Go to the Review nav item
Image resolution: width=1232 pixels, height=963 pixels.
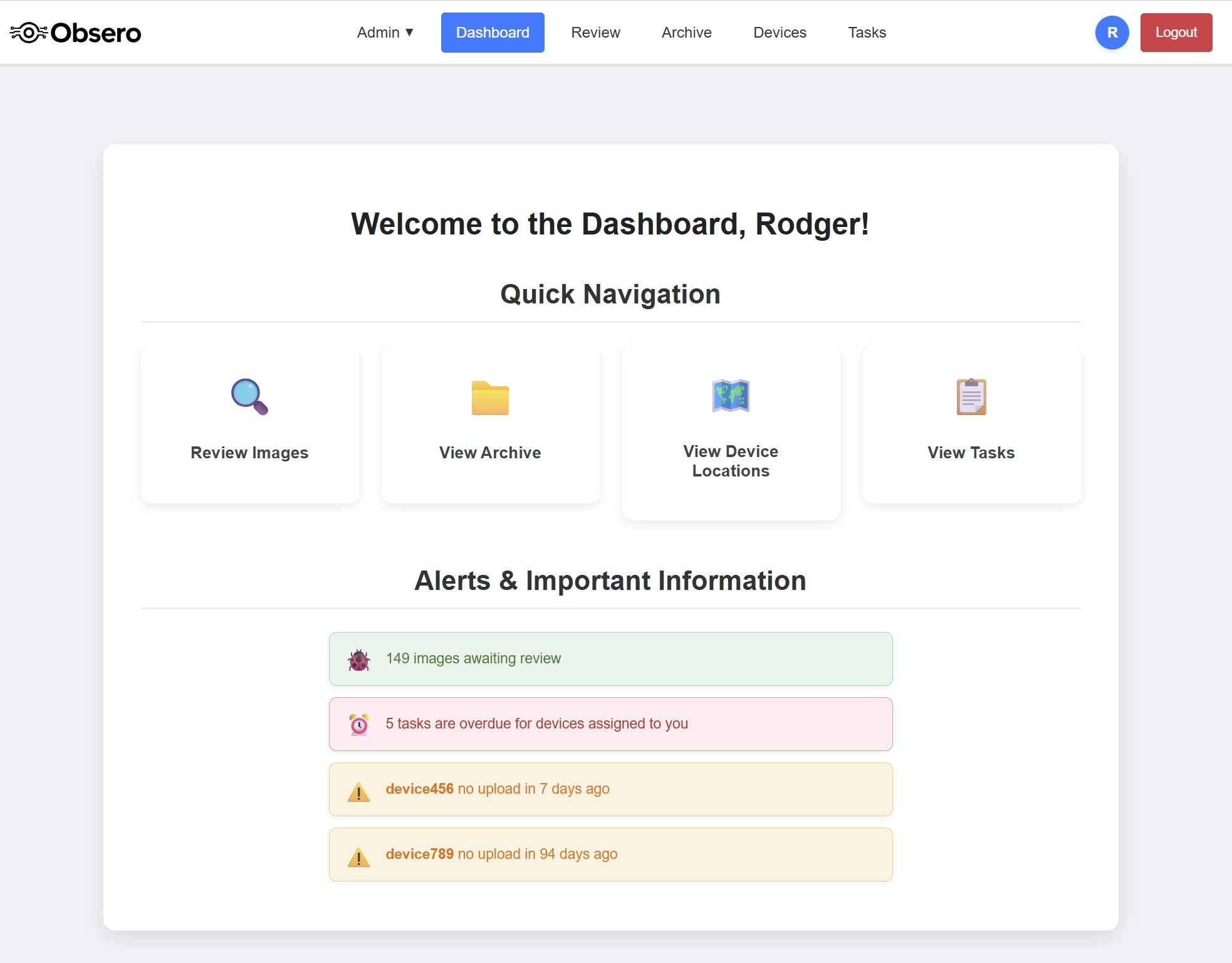(595, 33)
